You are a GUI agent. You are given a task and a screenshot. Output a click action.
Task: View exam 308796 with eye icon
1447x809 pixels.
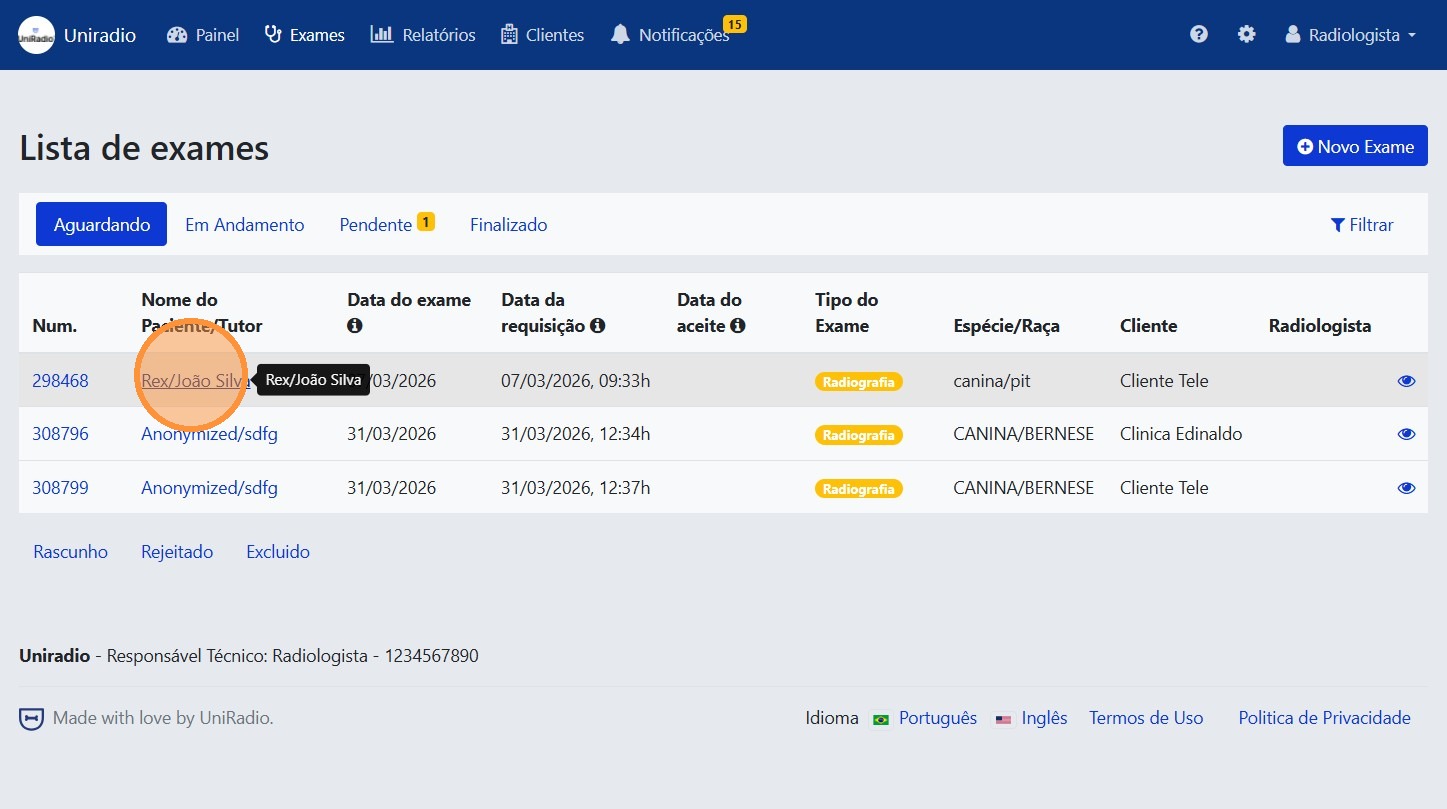(x=1406, y=434)
